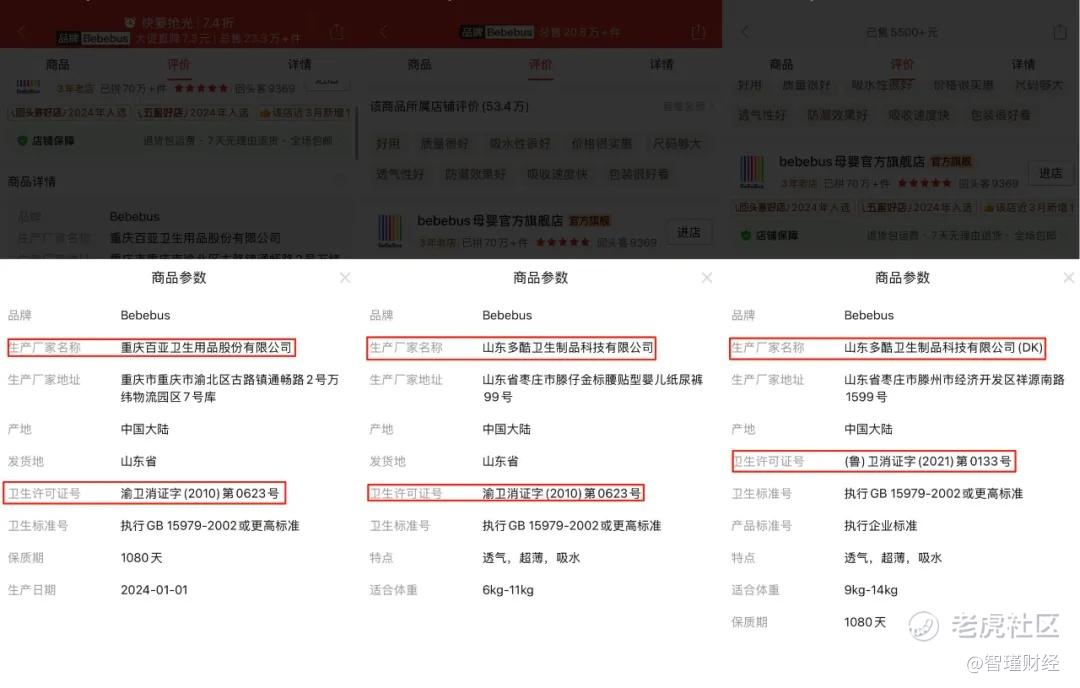Tap the 商品详情 heading in the left screenshot
This screenshot has height=688, width=1080.
32,182
